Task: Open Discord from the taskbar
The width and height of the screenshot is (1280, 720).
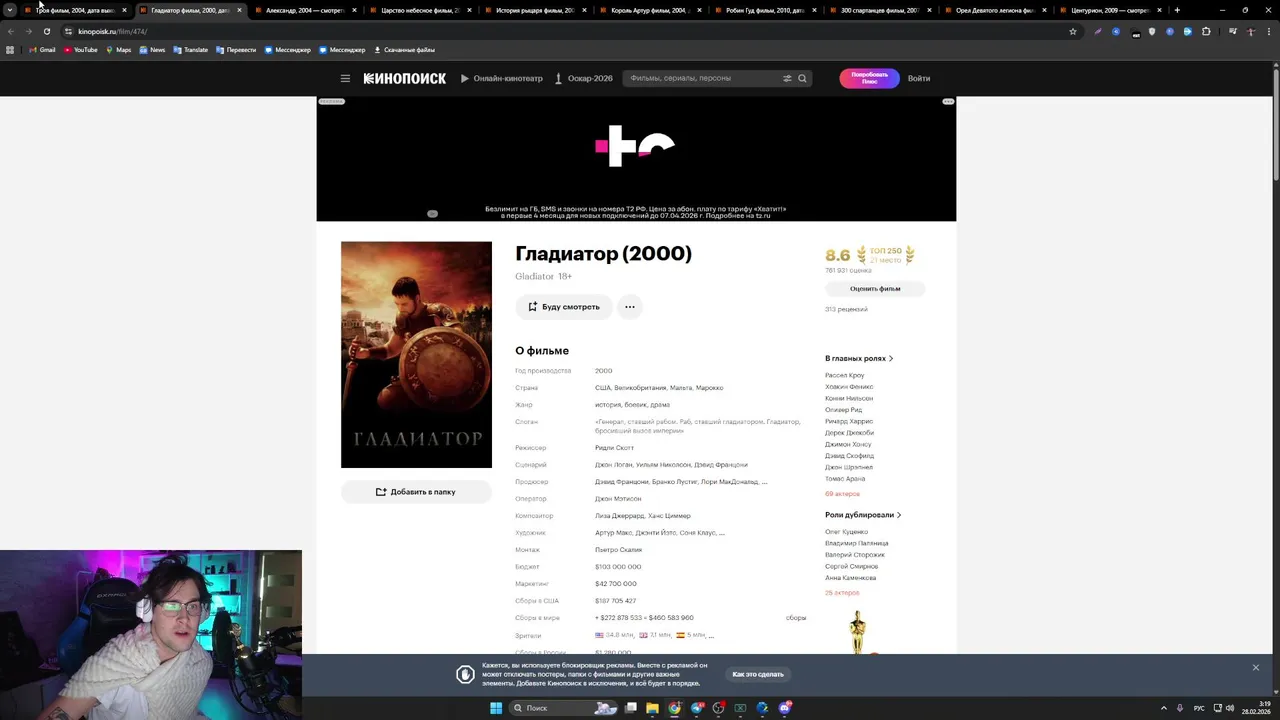Action: pyautogui.click(x=785, y=708)
